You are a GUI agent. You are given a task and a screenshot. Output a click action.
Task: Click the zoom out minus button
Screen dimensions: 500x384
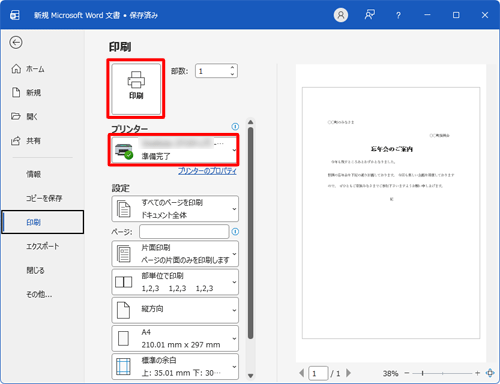click(407, 373)
